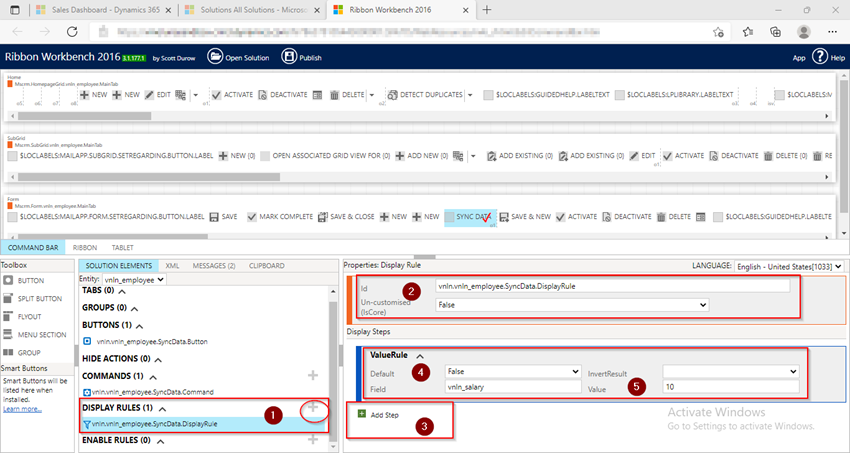The image size is (850, 453).
Task: Open the browser Favorites star list icon
Action: tap(748, 31)
